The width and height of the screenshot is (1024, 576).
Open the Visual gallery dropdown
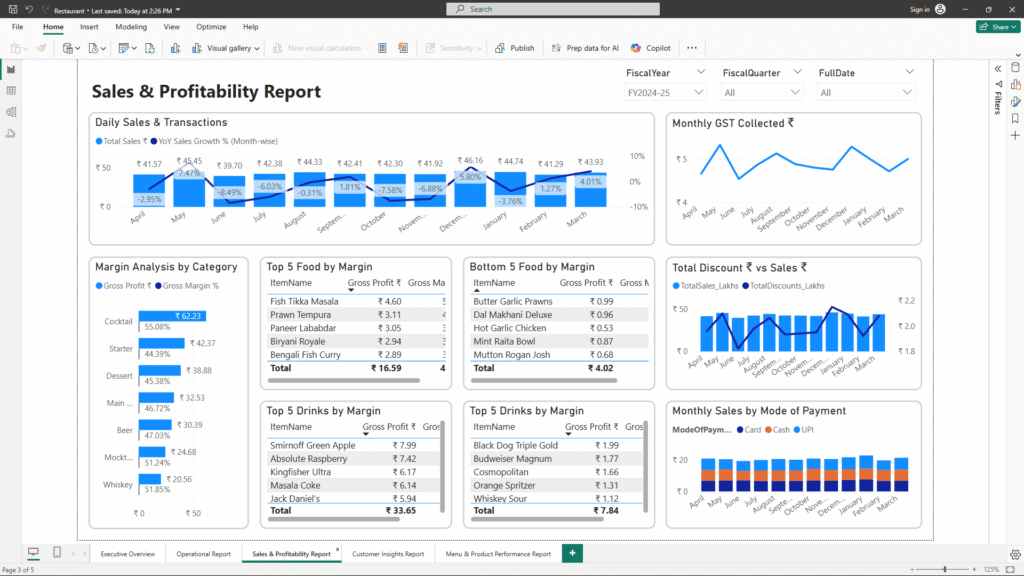232,48
